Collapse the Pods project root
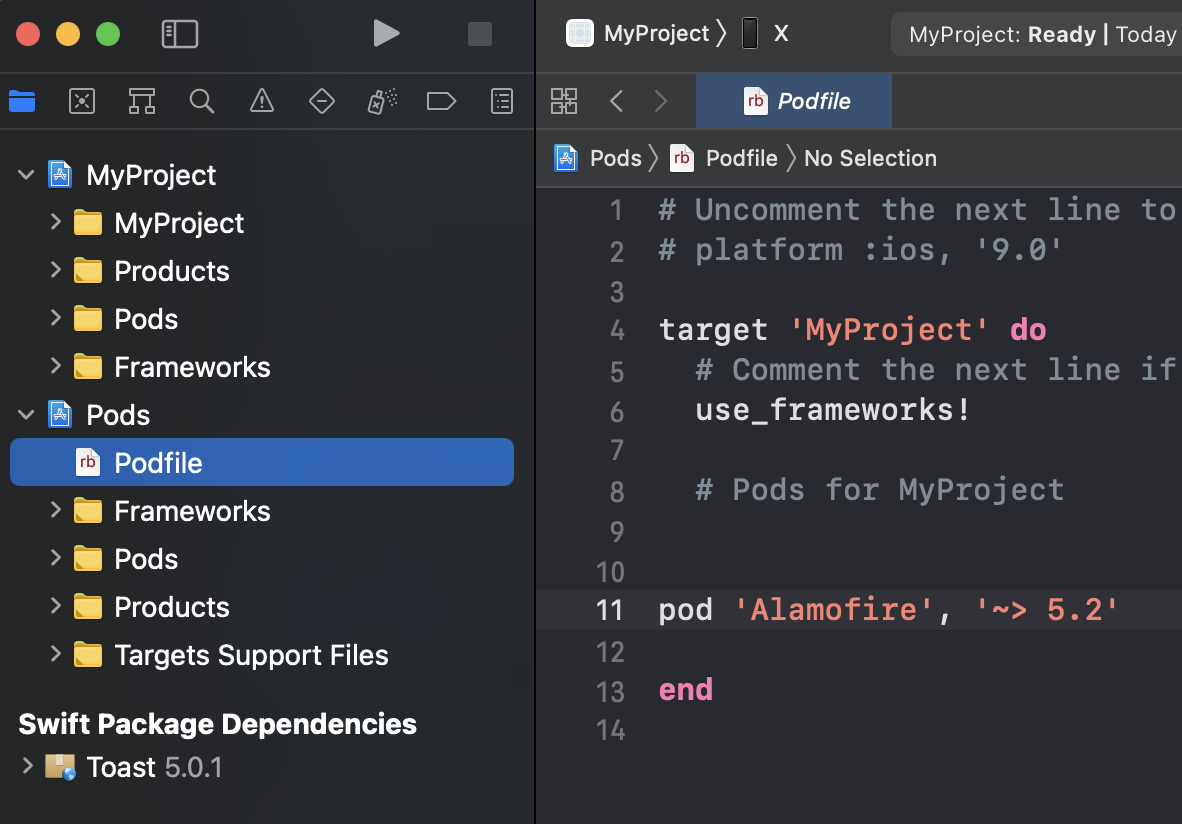The image size is (1182, 824). click(26, 415)
